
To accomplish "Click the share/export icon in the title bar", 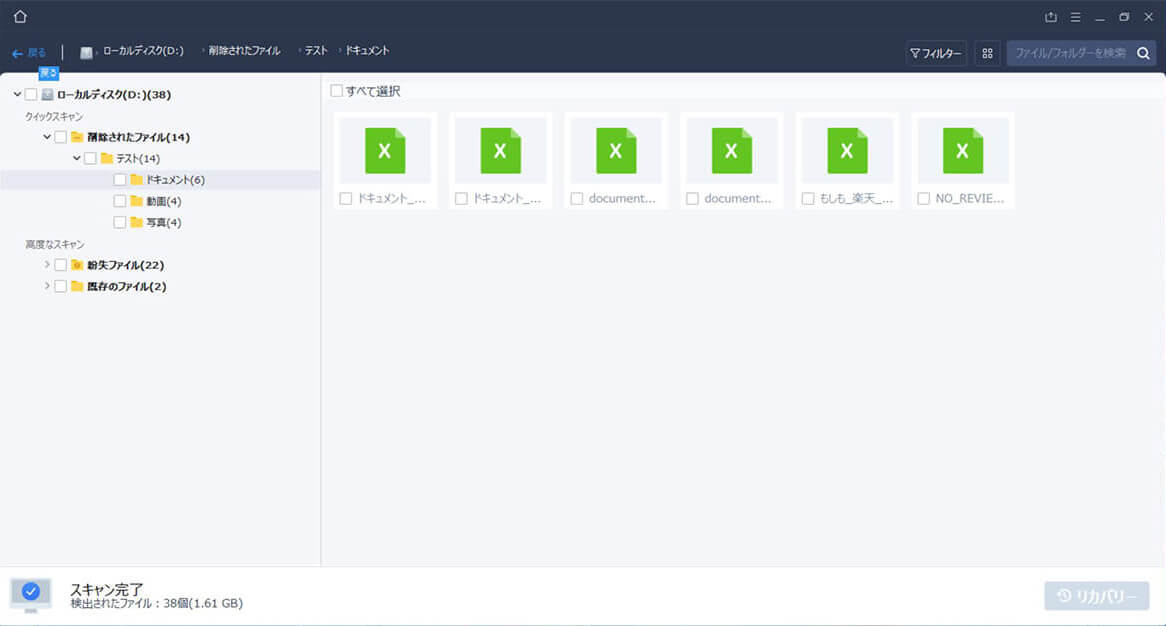I will pos(1050,17).
